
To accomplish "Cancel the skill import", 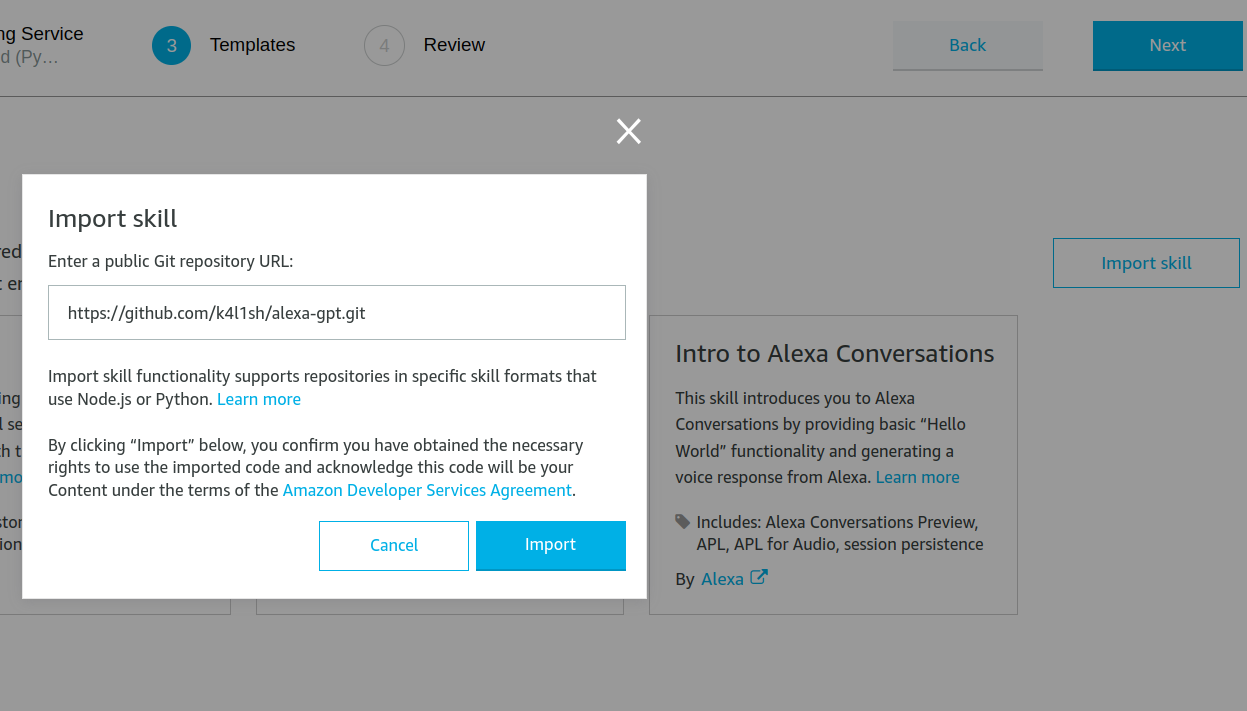I will [394, 545].
